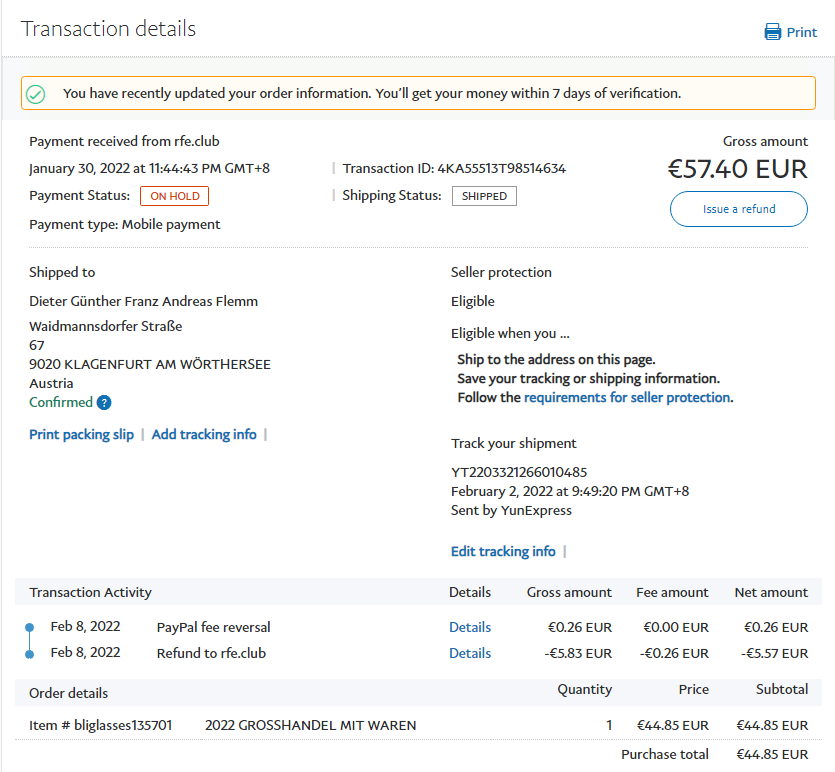Click tracking number YT2203321266010485
Screen dimensions: 835x772
click(x=519, y=472)
